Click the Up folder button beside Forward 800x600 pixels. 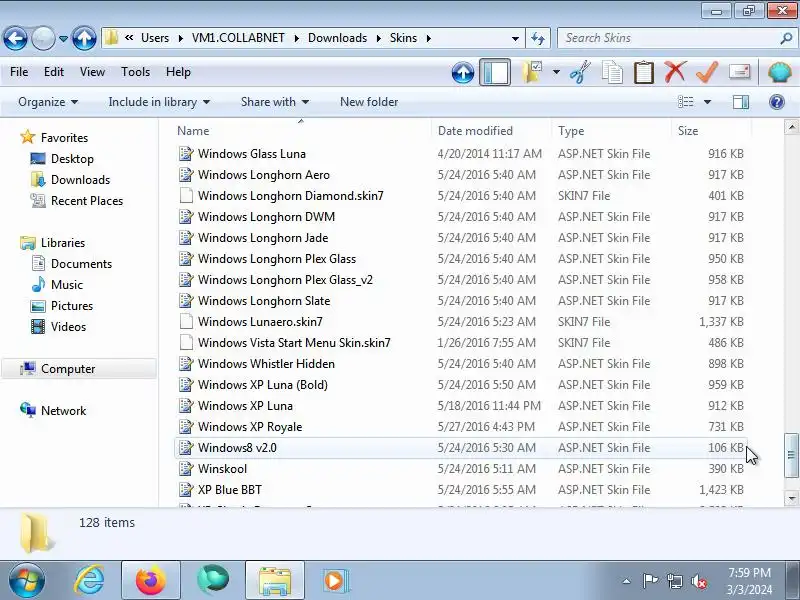[84, 38]
